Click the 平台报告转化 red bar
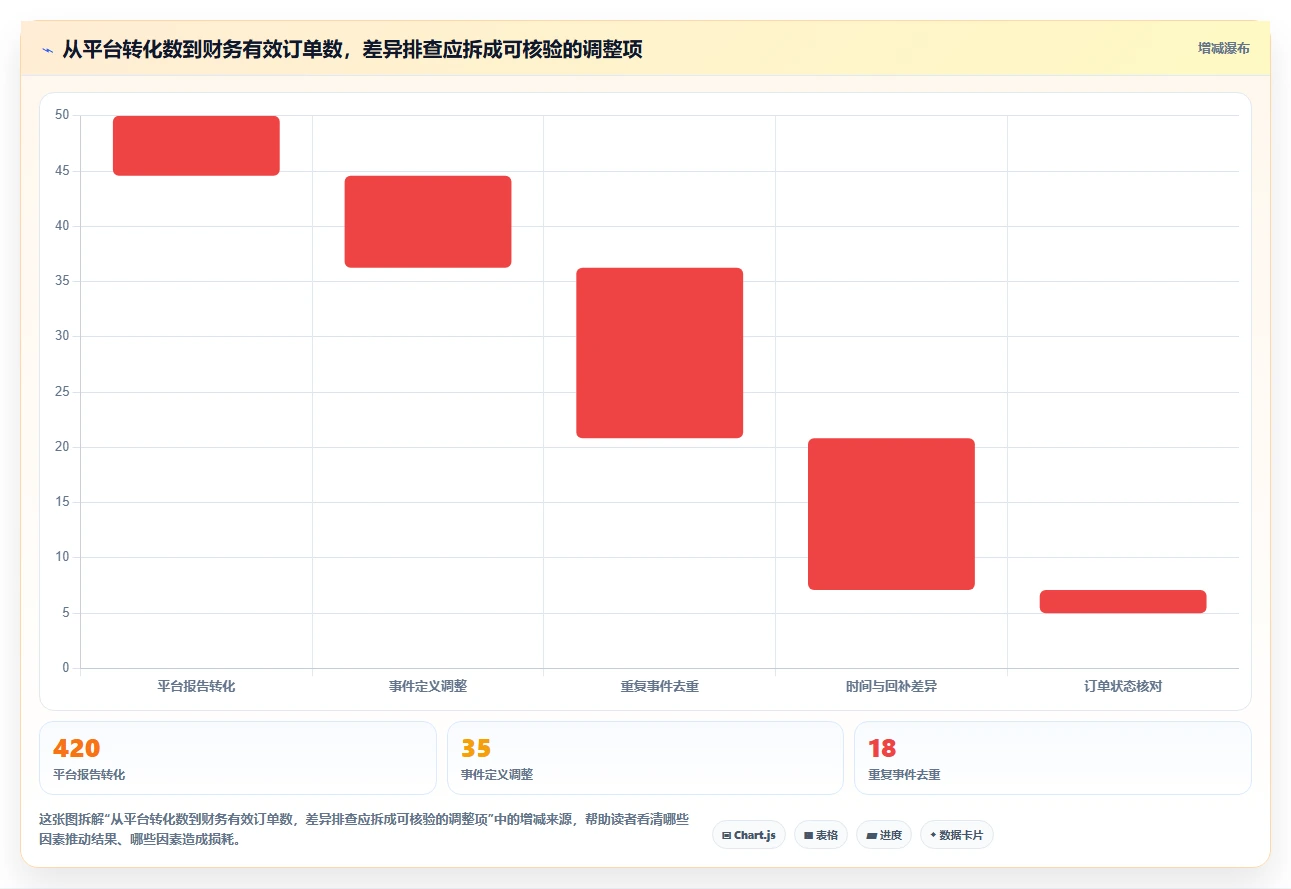The width and height of the screenshot is (1291, 889). (196, 146)
